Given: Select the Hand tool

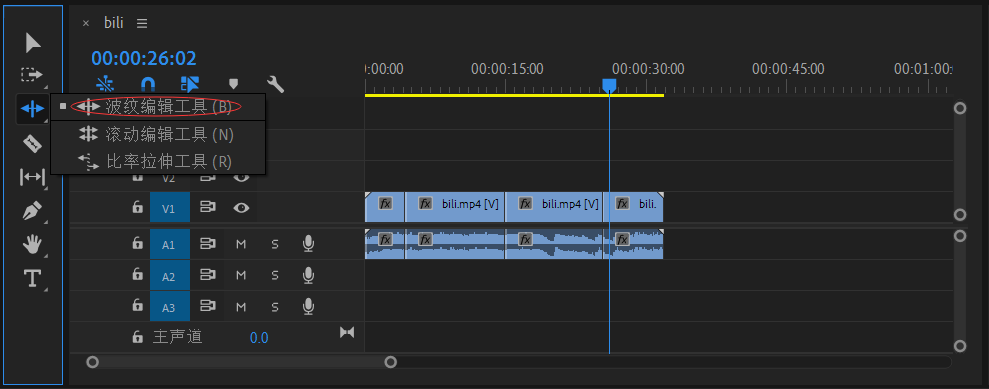Looking at the screenshot, I should click(x=32, y=244).
